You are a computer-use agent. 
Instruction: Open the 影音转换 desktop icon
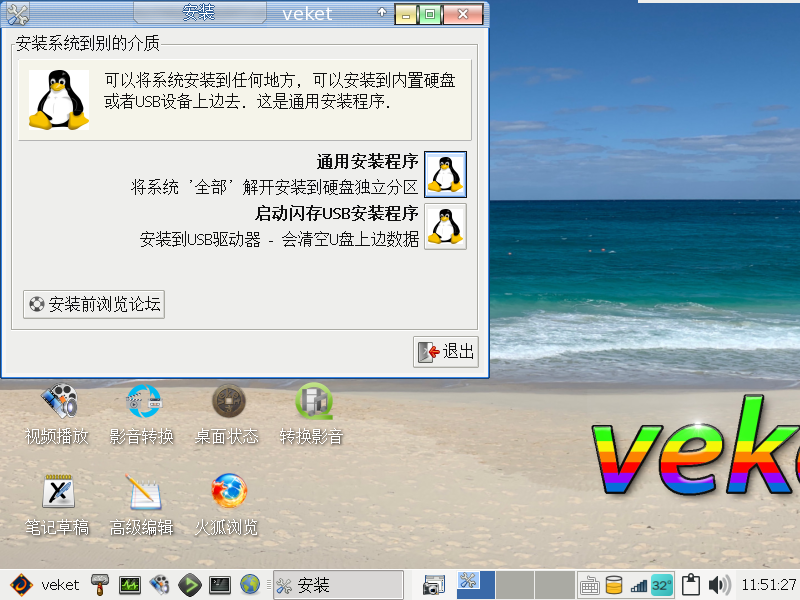(142, 414)
